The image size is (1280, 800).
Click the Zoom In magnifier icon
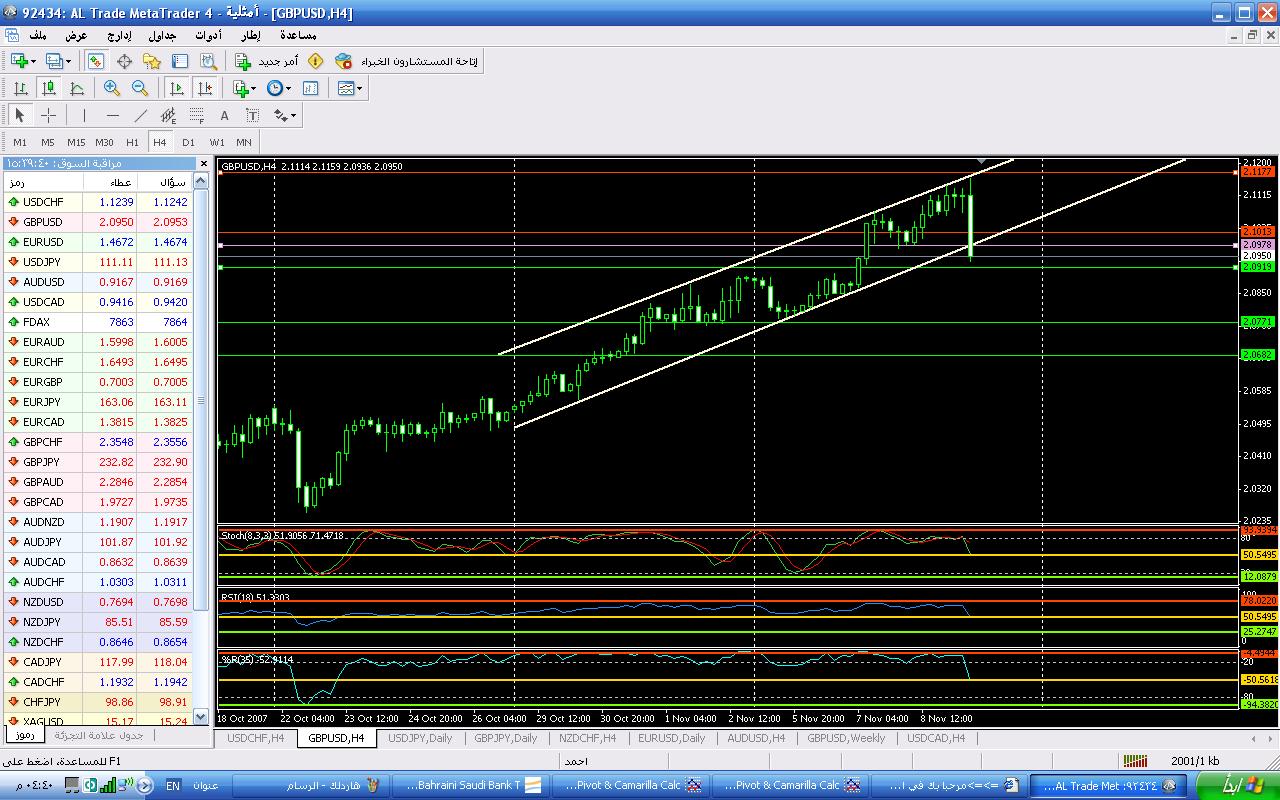[112, 88]
